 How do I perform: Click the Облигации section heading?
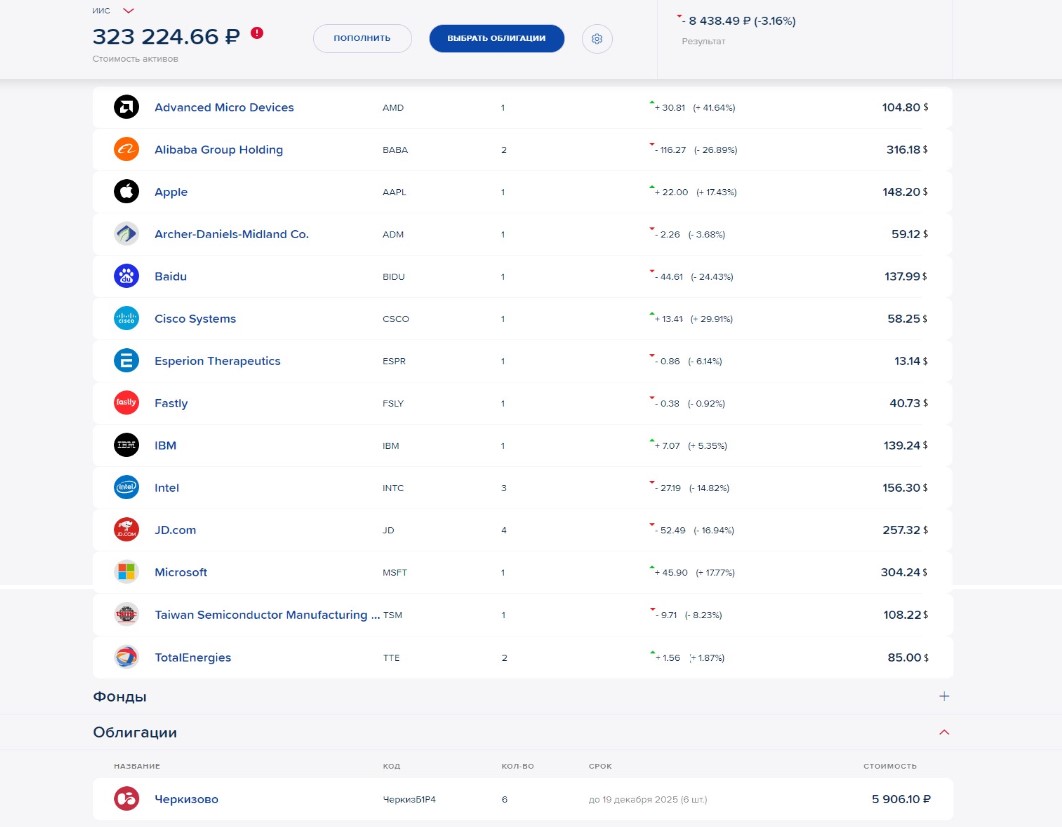(135, 732)
